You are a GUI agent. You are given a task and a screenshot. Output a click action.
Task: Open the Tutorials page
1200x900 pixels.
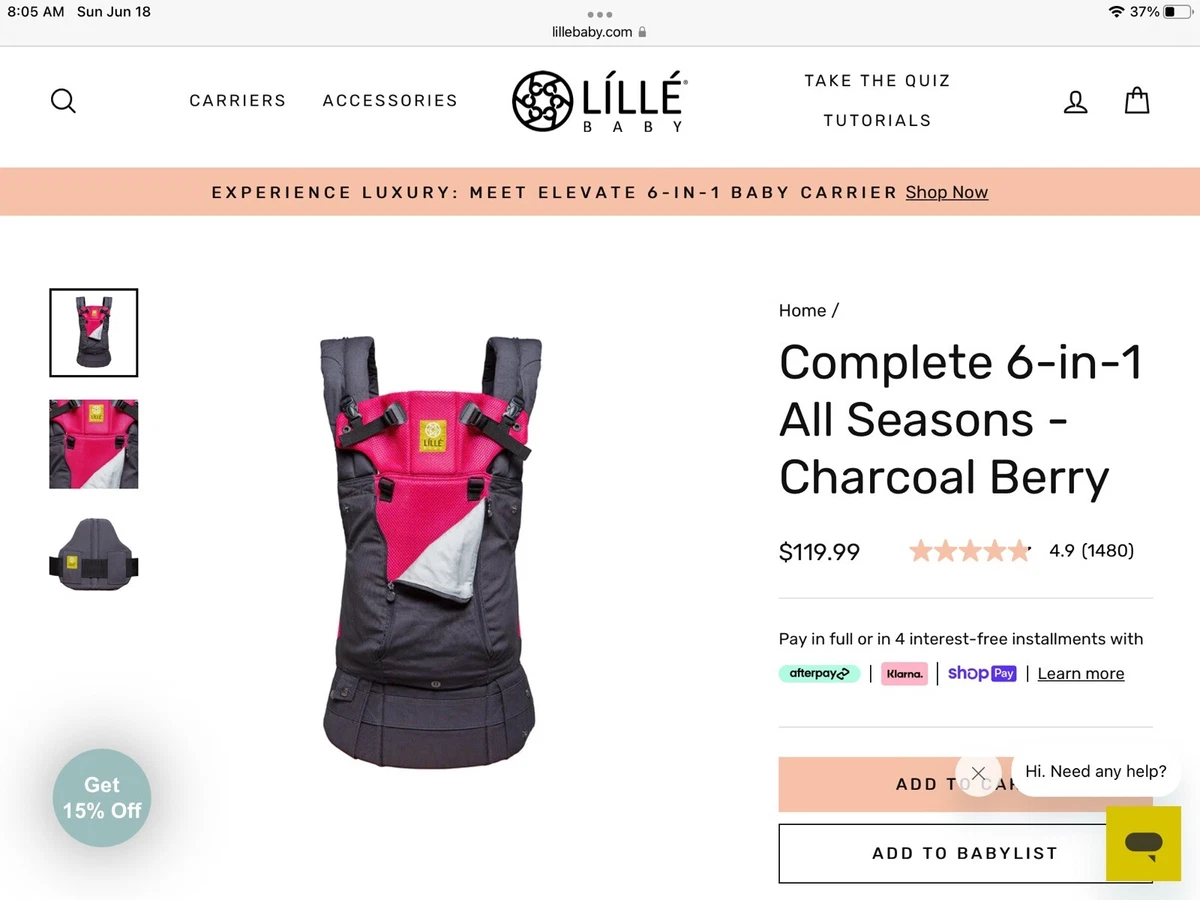click(x=877, y=120)
